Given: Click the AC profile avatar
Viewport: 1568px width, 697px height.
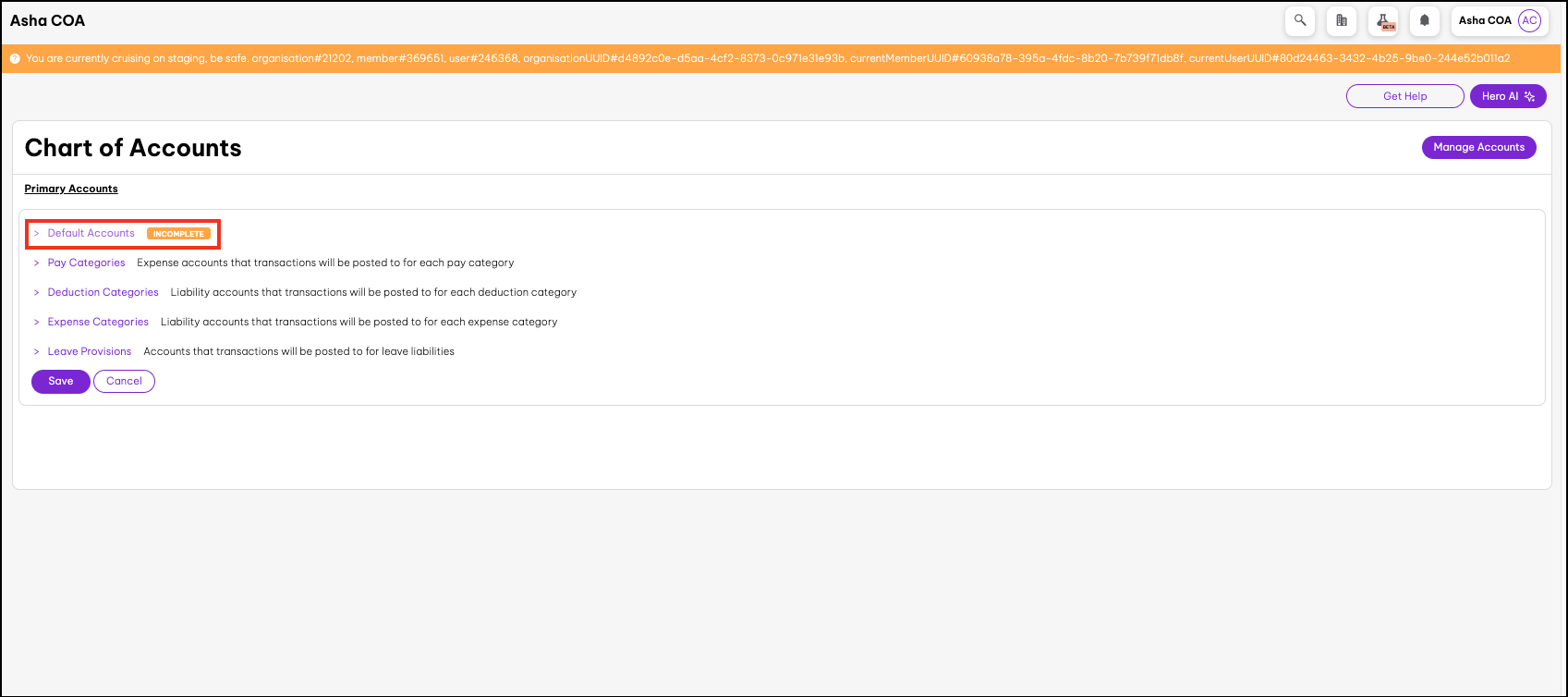Looking at the screenshot, I should pos(1530,20).
